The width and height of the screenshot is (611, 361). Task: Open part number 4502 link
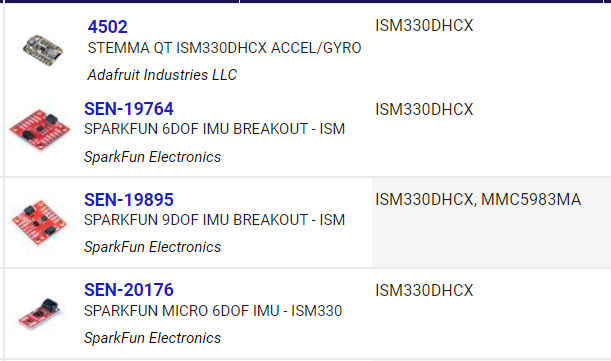pyautogui.click(x=108, y=27)
